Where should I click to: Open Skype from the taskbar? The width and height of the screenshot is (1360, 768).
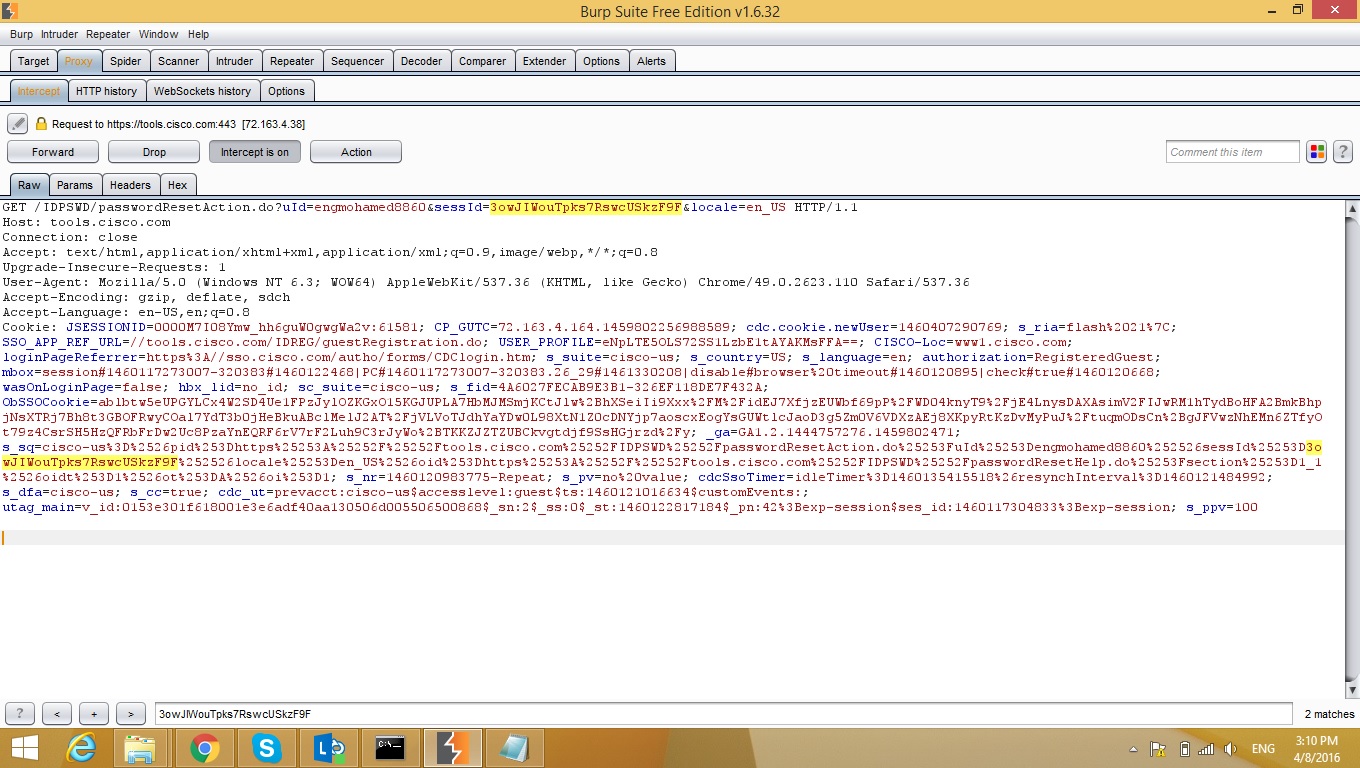tap(266, 748)
